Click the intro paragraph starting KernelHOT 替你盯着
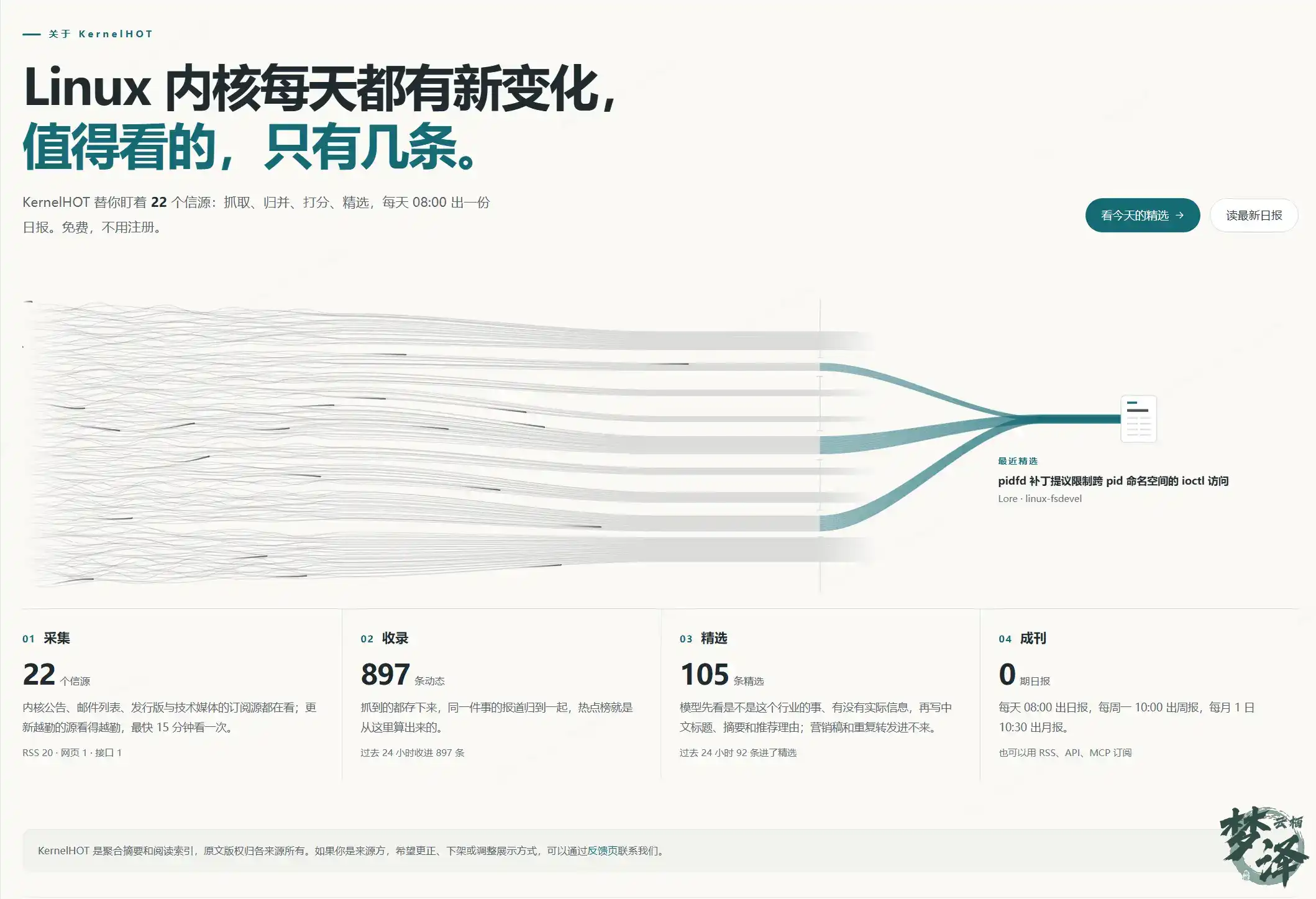 click(256, 214)
